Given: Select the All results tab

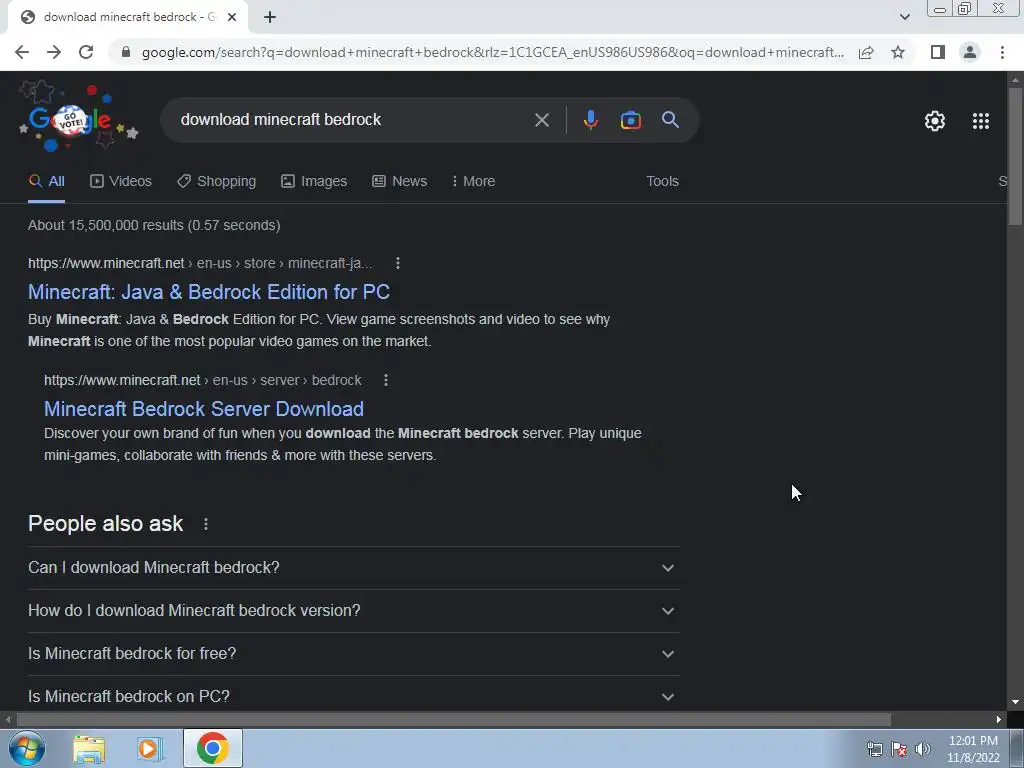Looking at the screenshot, I should click(46, 182).
